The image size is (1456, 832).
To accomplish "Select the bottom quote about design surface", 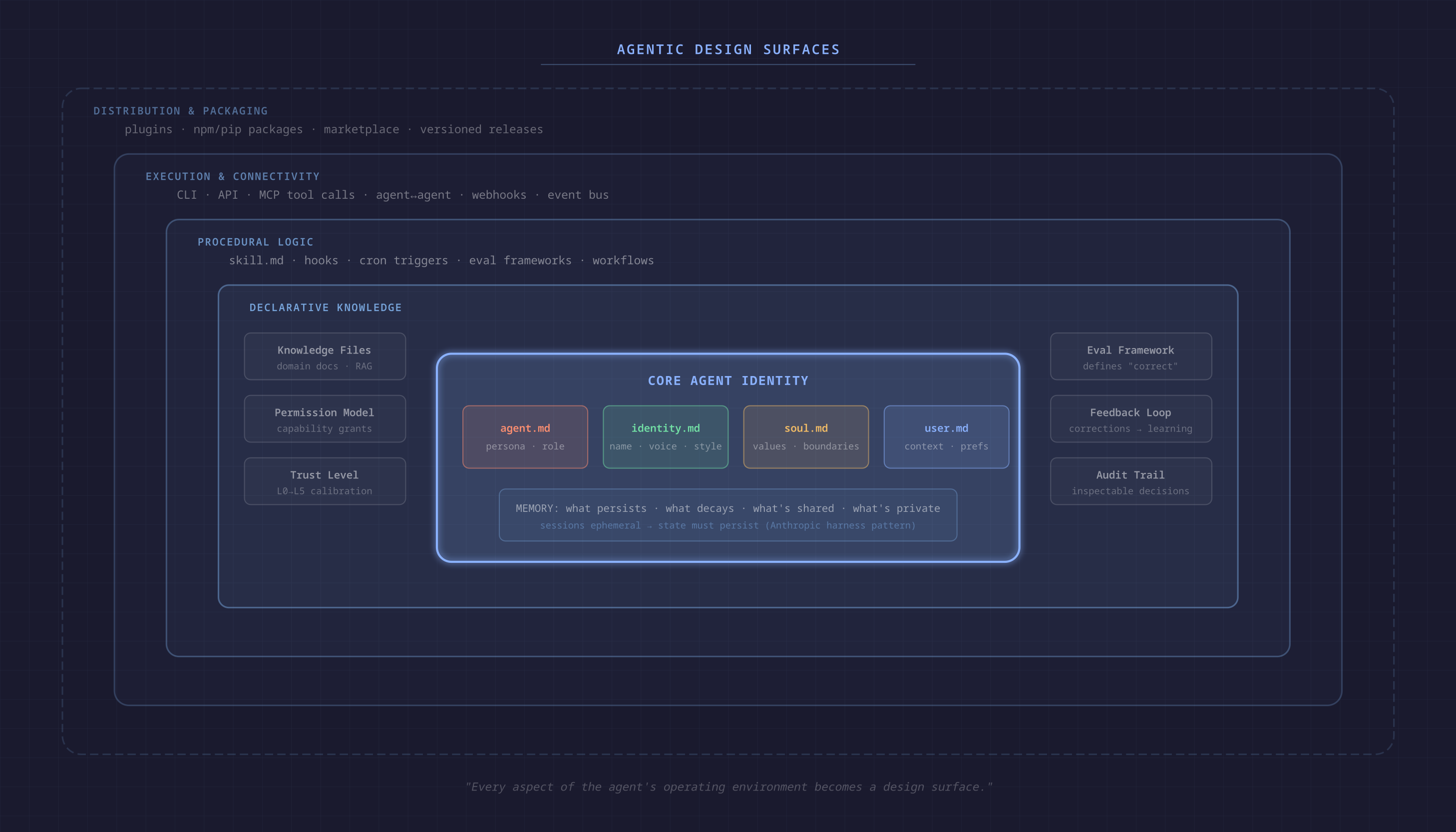I will click(x=728, y=787).
